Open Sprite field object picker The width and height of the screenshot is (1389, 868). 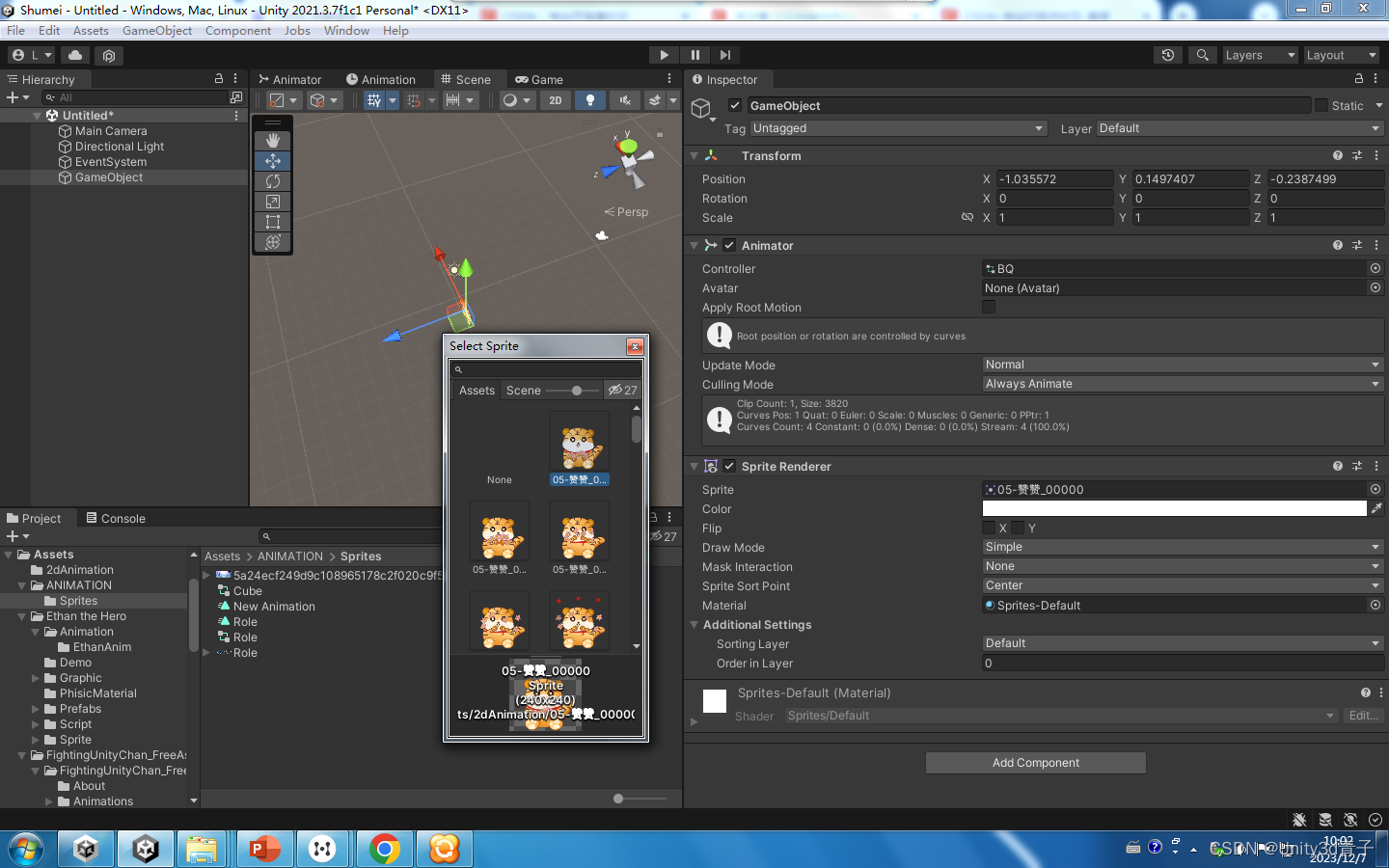coord(1375,489)
